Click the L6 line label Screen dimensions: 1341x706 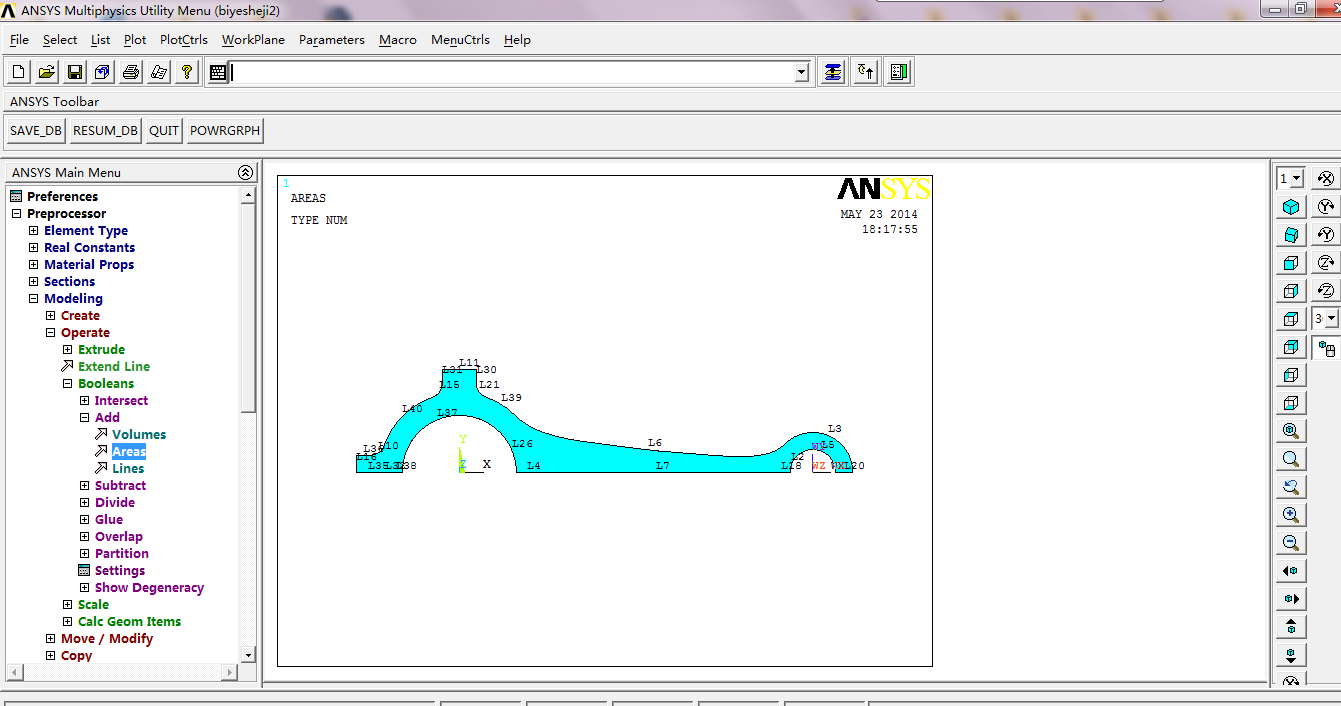[655, 443]
